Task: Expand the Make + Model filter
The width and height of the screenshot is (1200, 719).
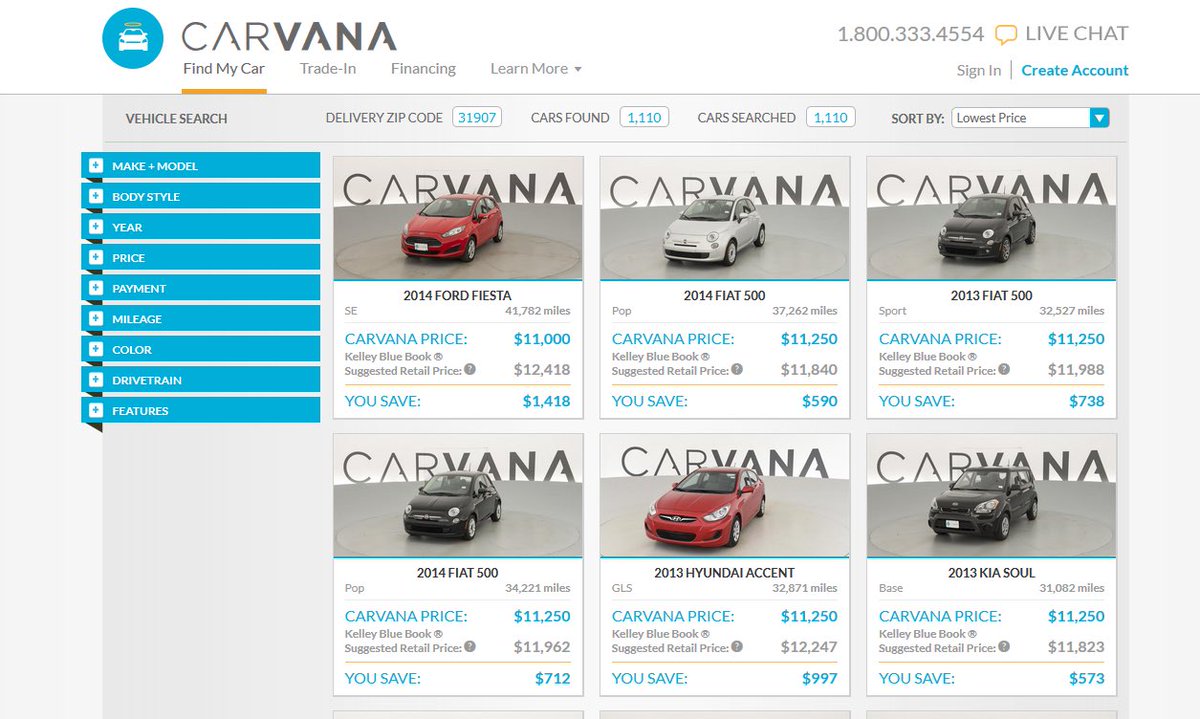Action: click(x=200, y=166)
